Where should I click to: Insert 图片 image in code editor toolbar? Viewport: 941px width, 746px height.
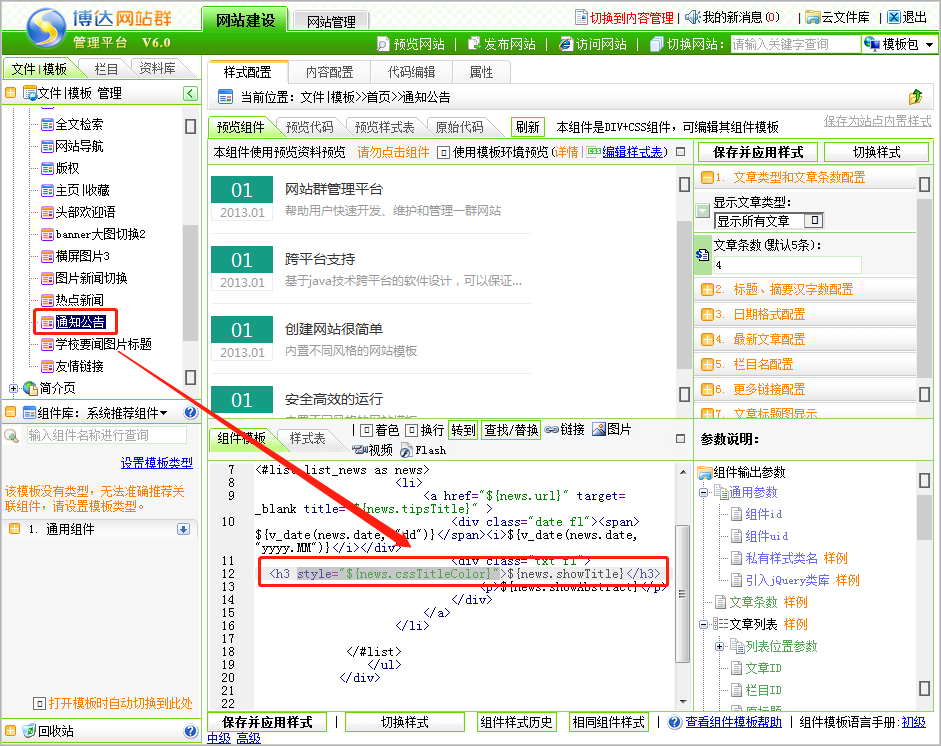pyautogui.click(x=599, y=430)
